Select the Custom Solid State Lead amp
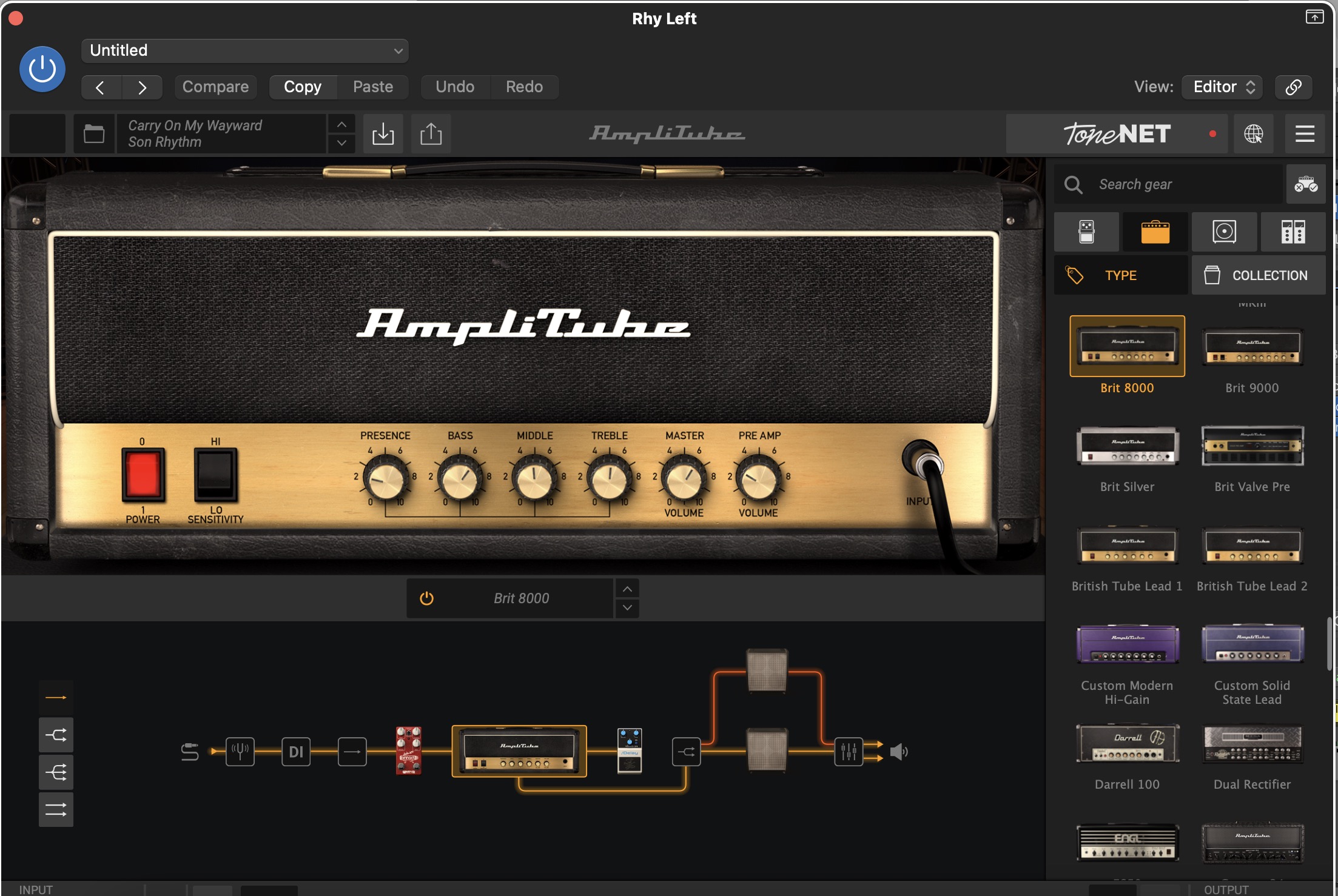The width and height of the screenshot is (1338, 896). coord(1252,645)
